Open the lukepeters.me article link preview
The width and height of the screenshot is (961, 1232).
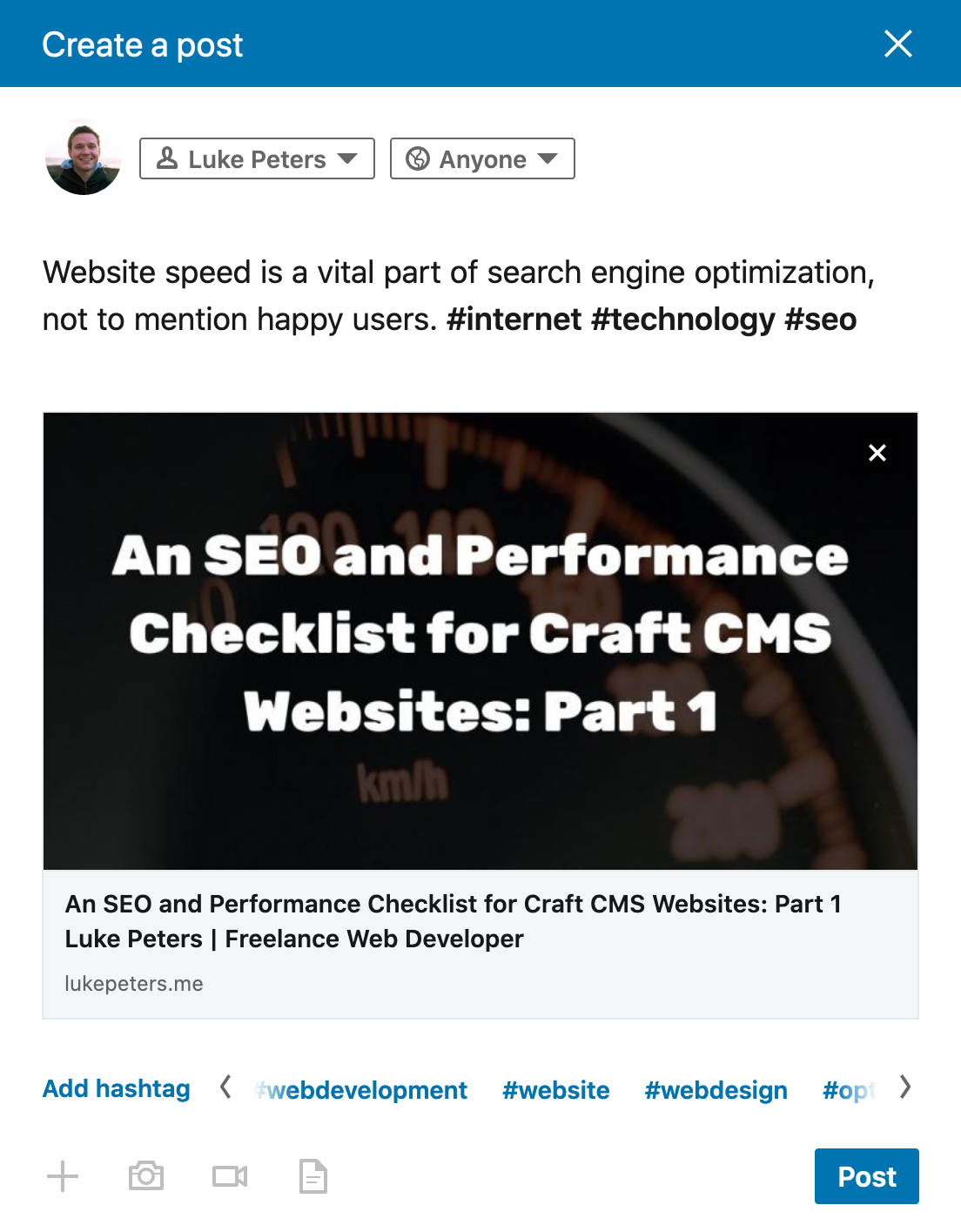(x=134, y=983)
